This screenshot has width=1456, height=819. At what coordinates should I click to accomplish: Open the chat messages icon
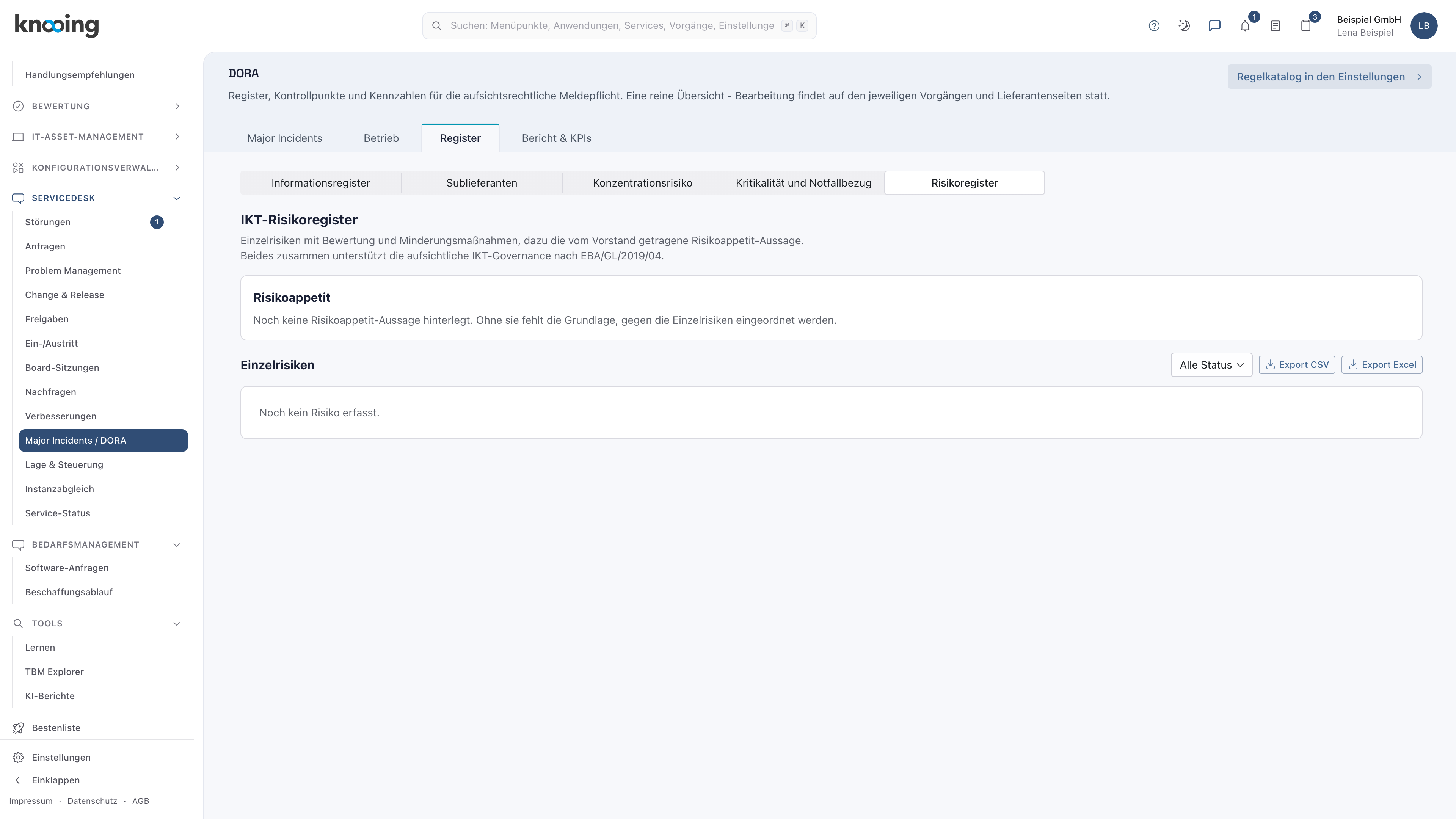[1214, 25]
